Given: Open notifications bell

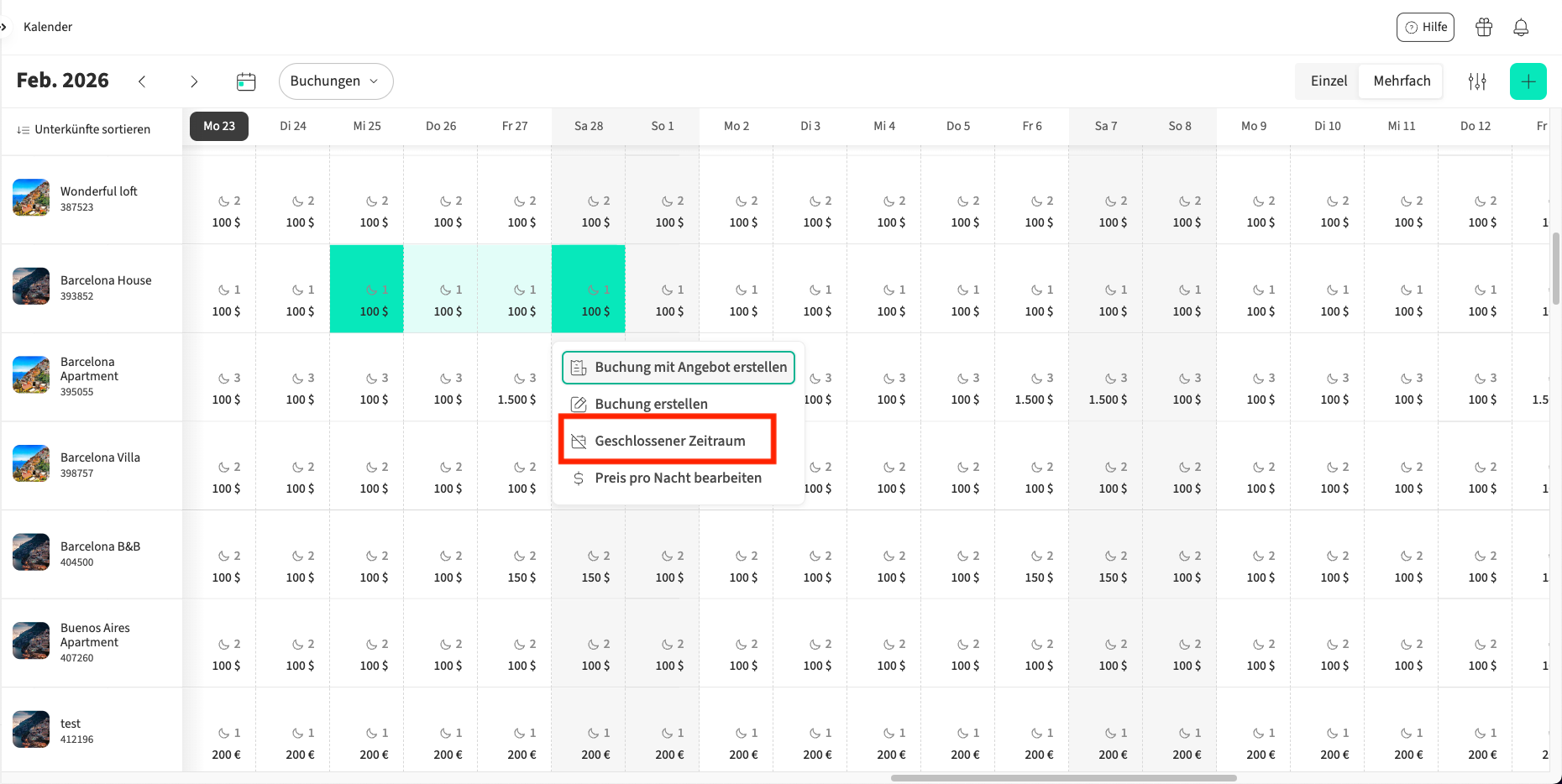Looking at the screenshot, I should [x=1521, y=27].
